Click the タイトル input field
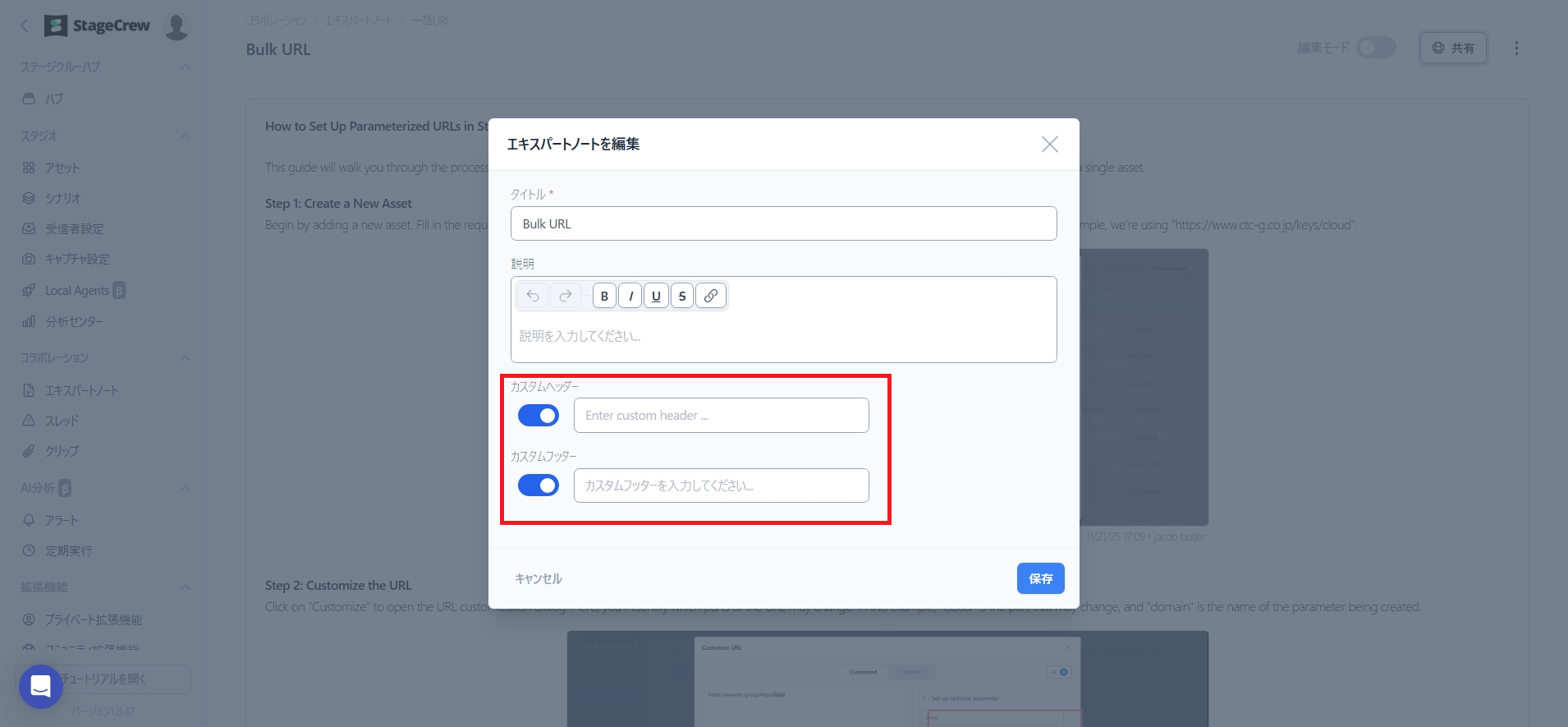This screenshot has height=727, width=1568. point(783,223)
